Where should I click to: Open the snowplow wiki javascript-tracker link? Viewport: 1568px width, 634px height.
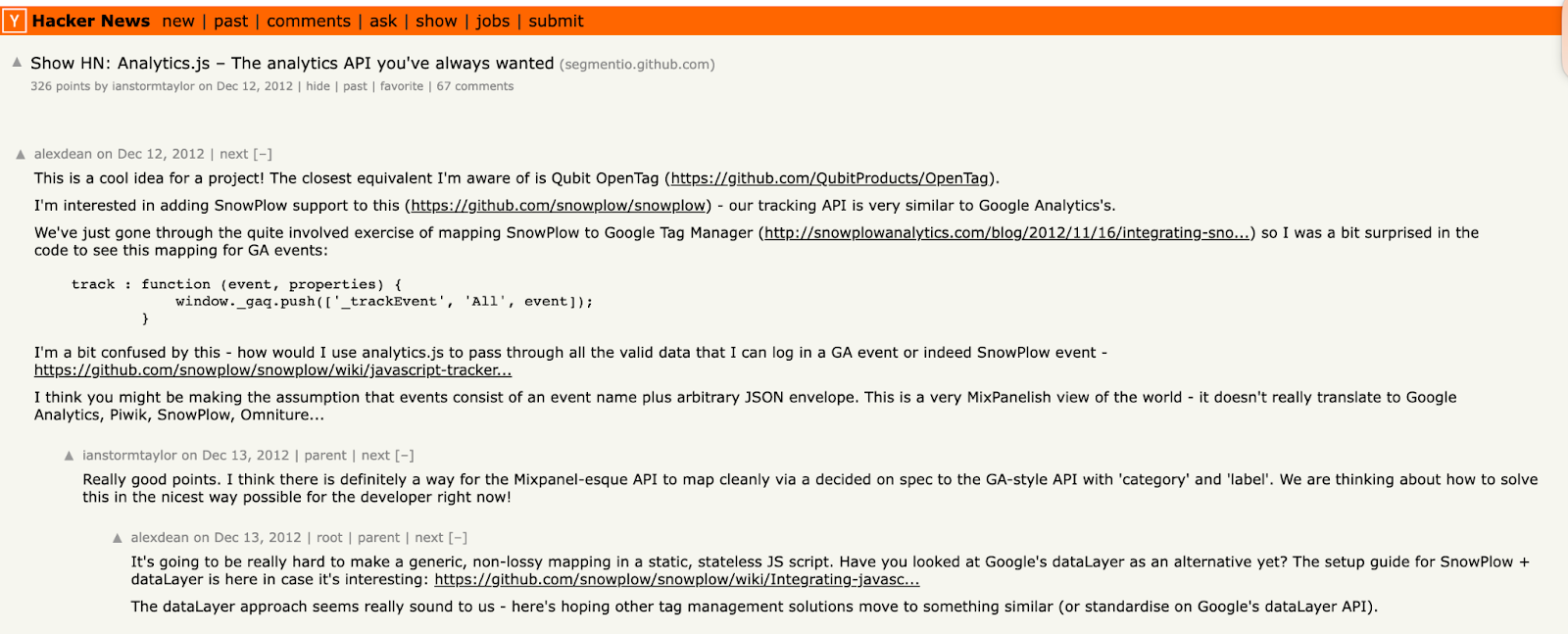coord(272,370)
